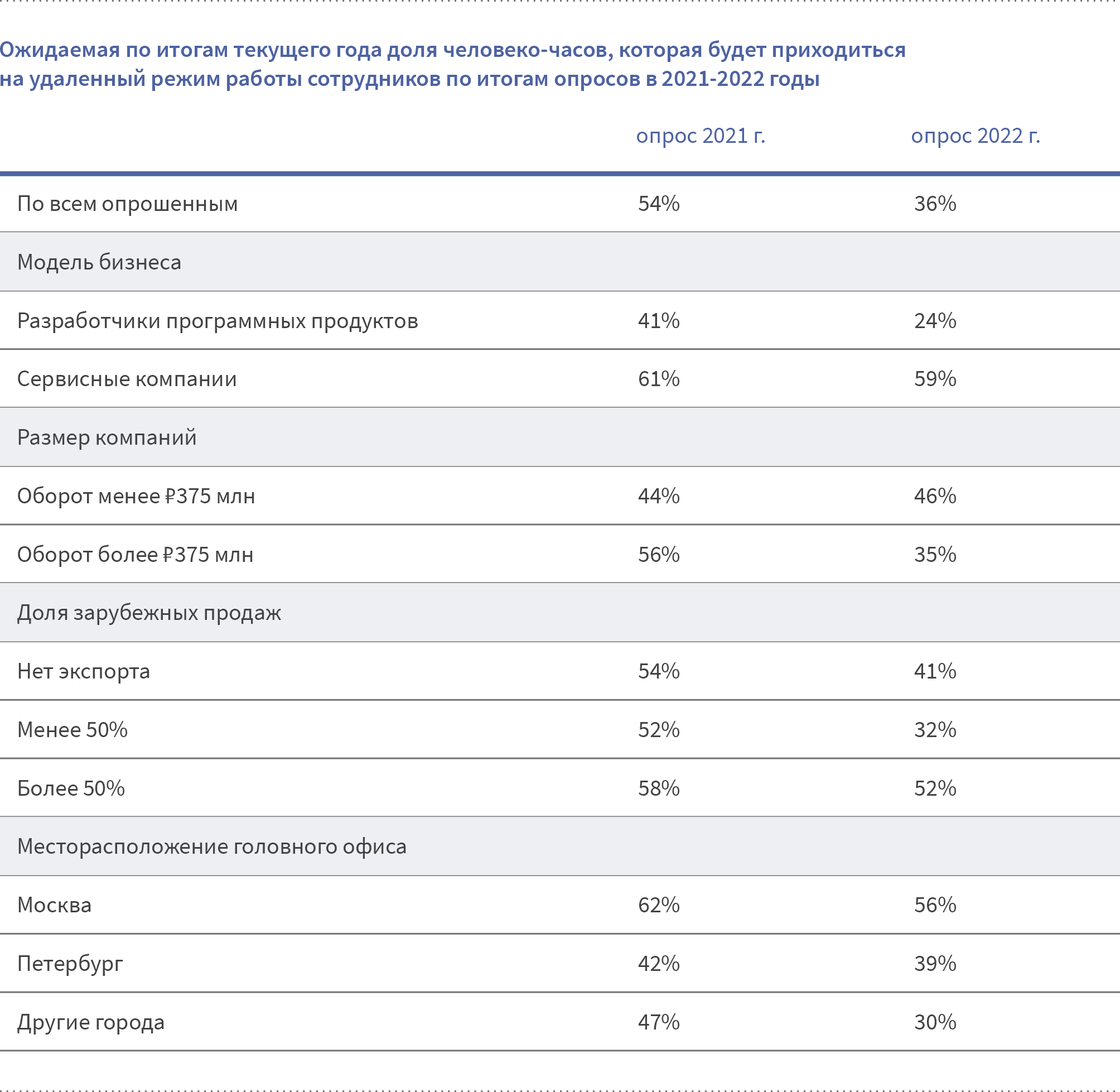Click the 24% value for software developers
Viewport: 1120px width, 1092px height.
(935, 321)
